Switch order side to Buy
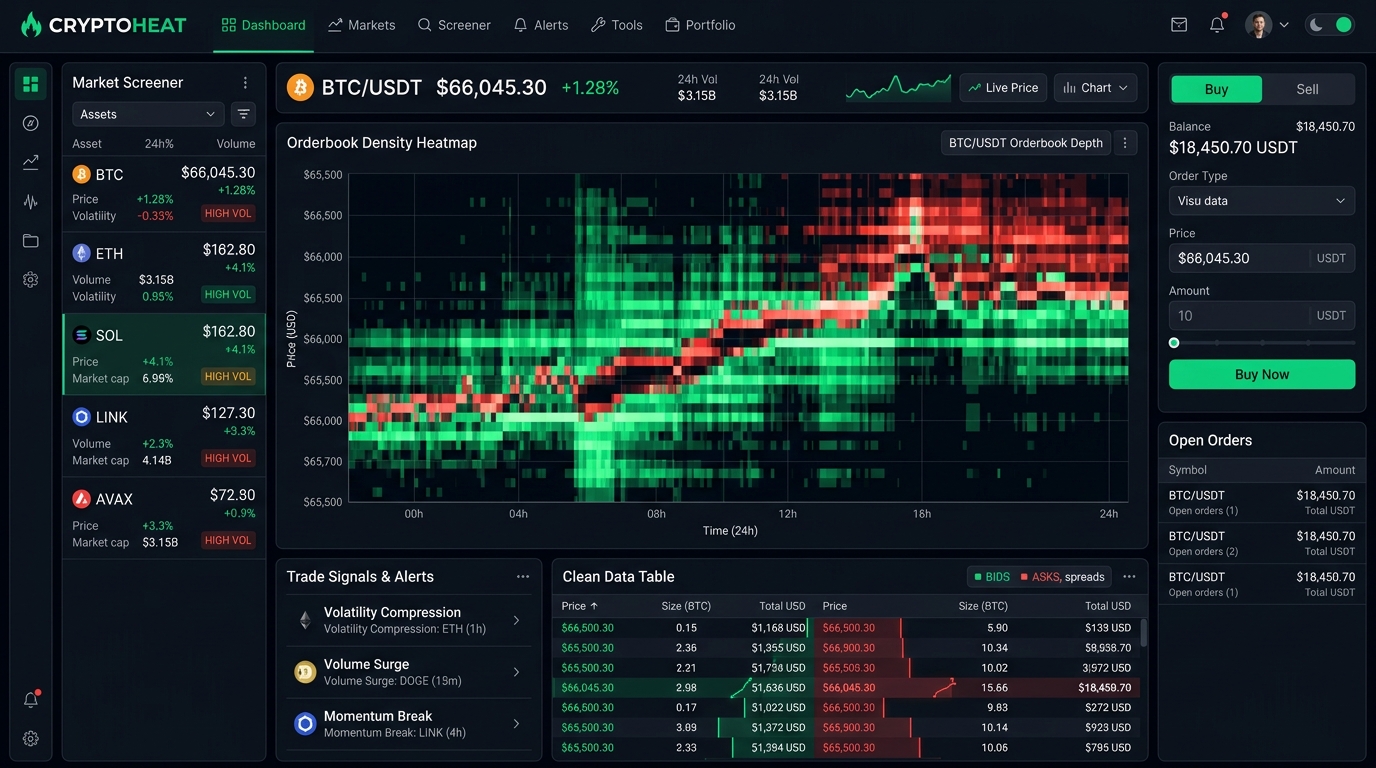The width and height of the screenshot is (1376, 768). point(1216,89)
